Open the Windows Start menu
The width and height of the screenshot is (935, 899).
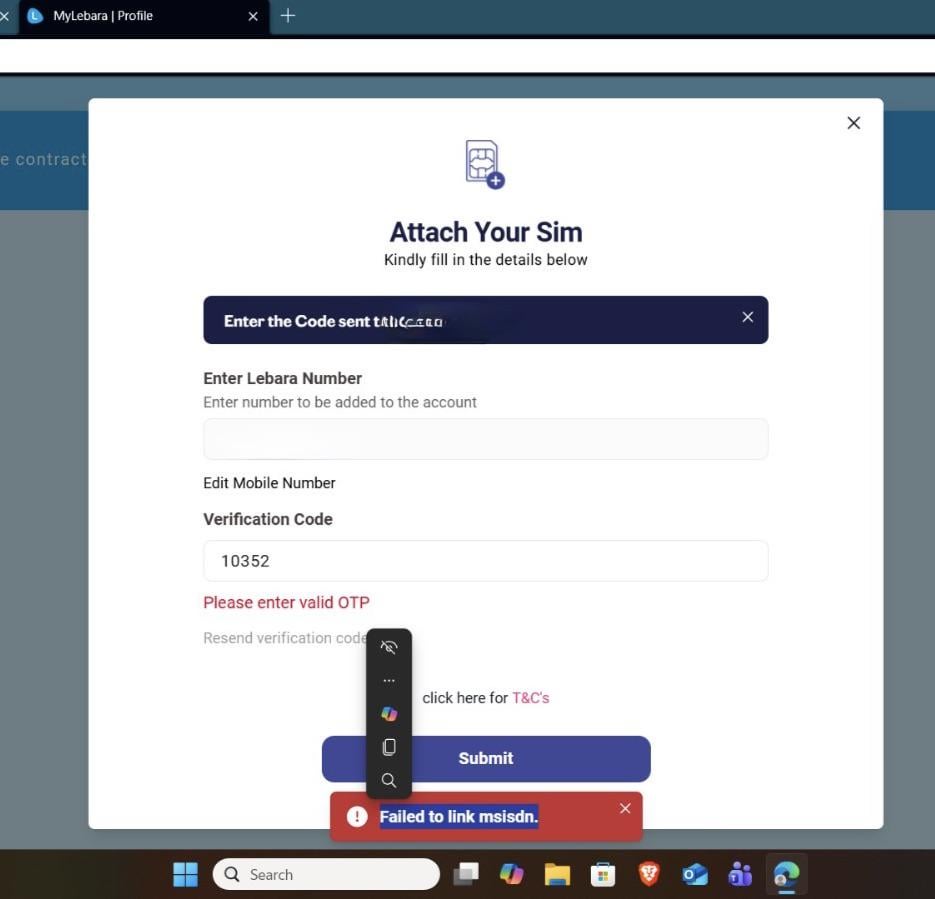[185, 875]
